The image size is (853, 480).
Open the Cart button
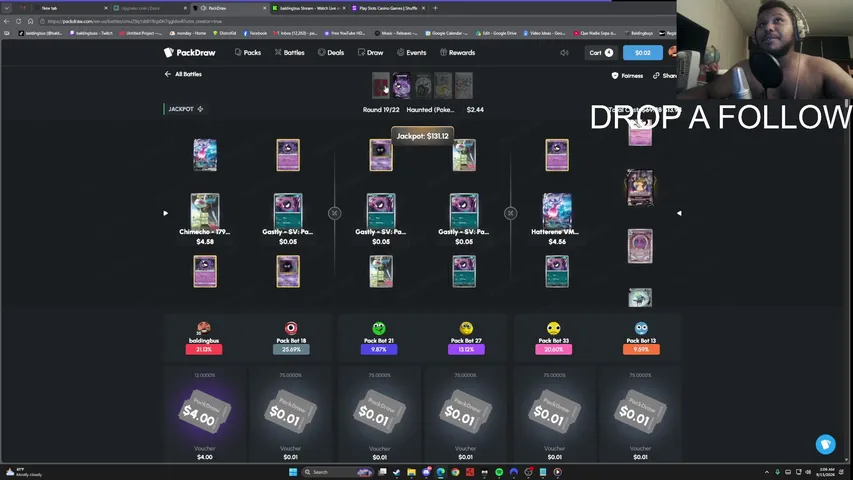click(x=601, y=53)
